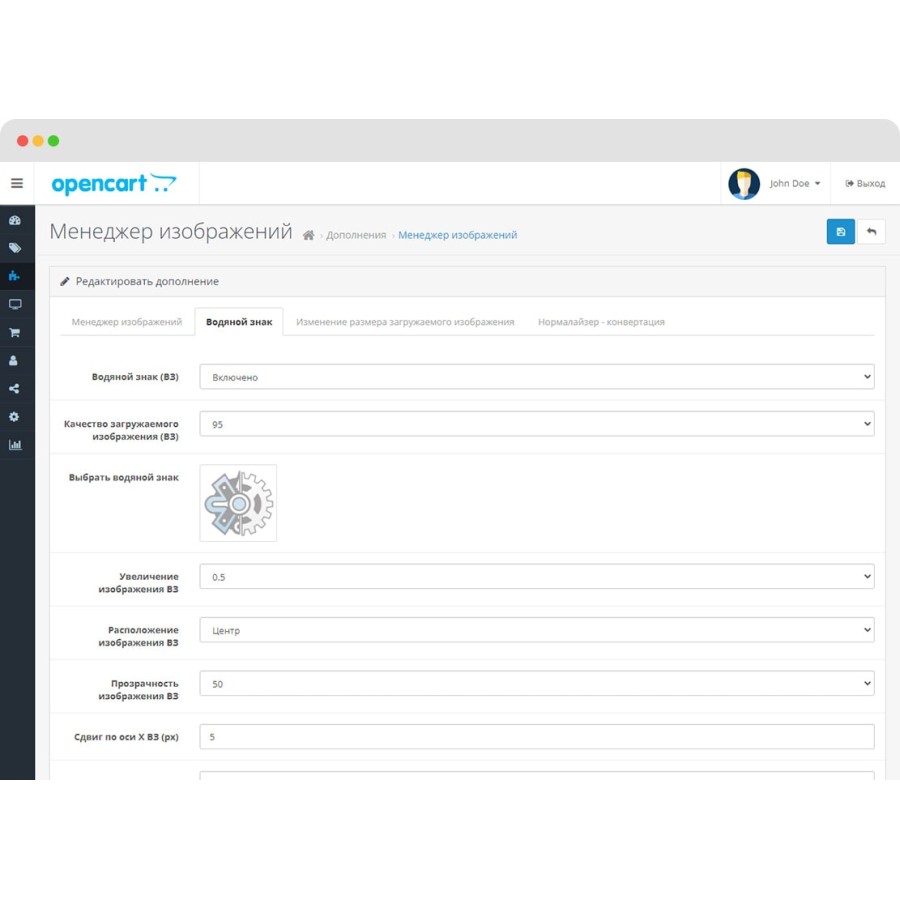
Task: Open the Customers user sidebar icon
Action: click(14, 360)
